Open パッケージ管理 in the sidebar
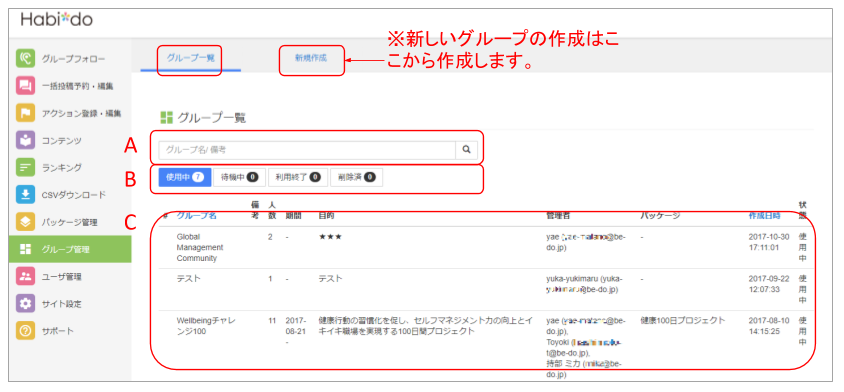Image resolution: width=844 pixels, height=392 pixels. (x=70, y=222)
